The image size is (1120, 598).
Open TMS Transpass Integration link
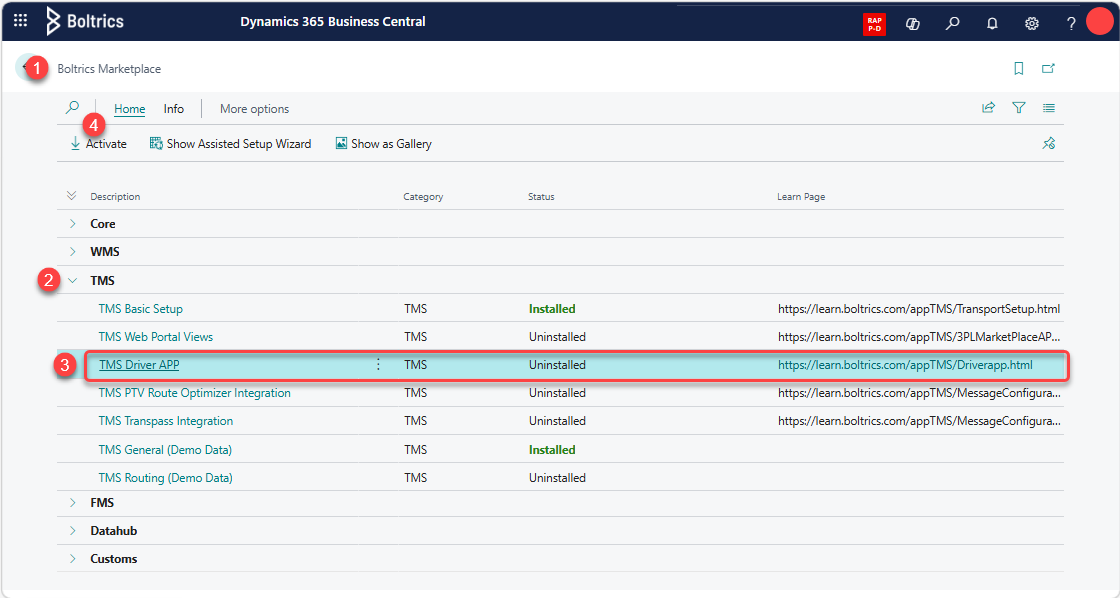166,421
